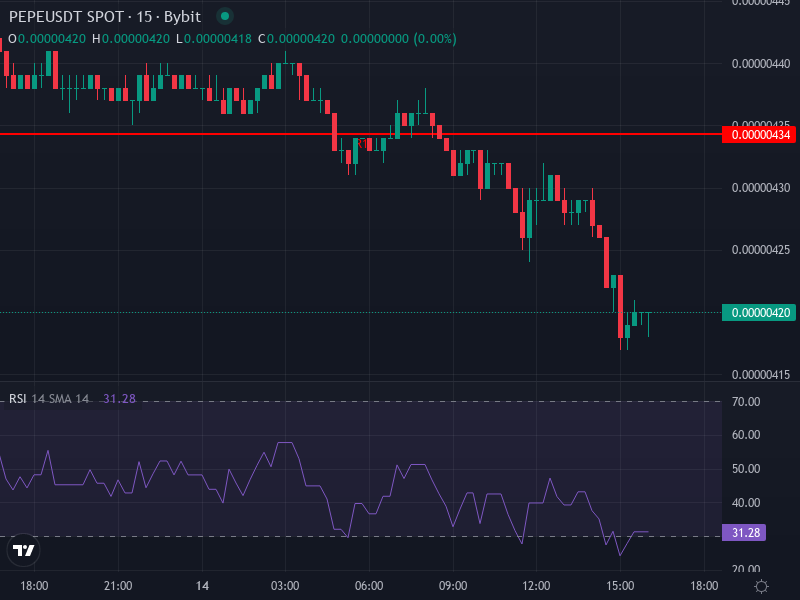800x600 pixels.
Task: Click the RSI parameters 14 SMA 14
Action: [x=60, y=398]
